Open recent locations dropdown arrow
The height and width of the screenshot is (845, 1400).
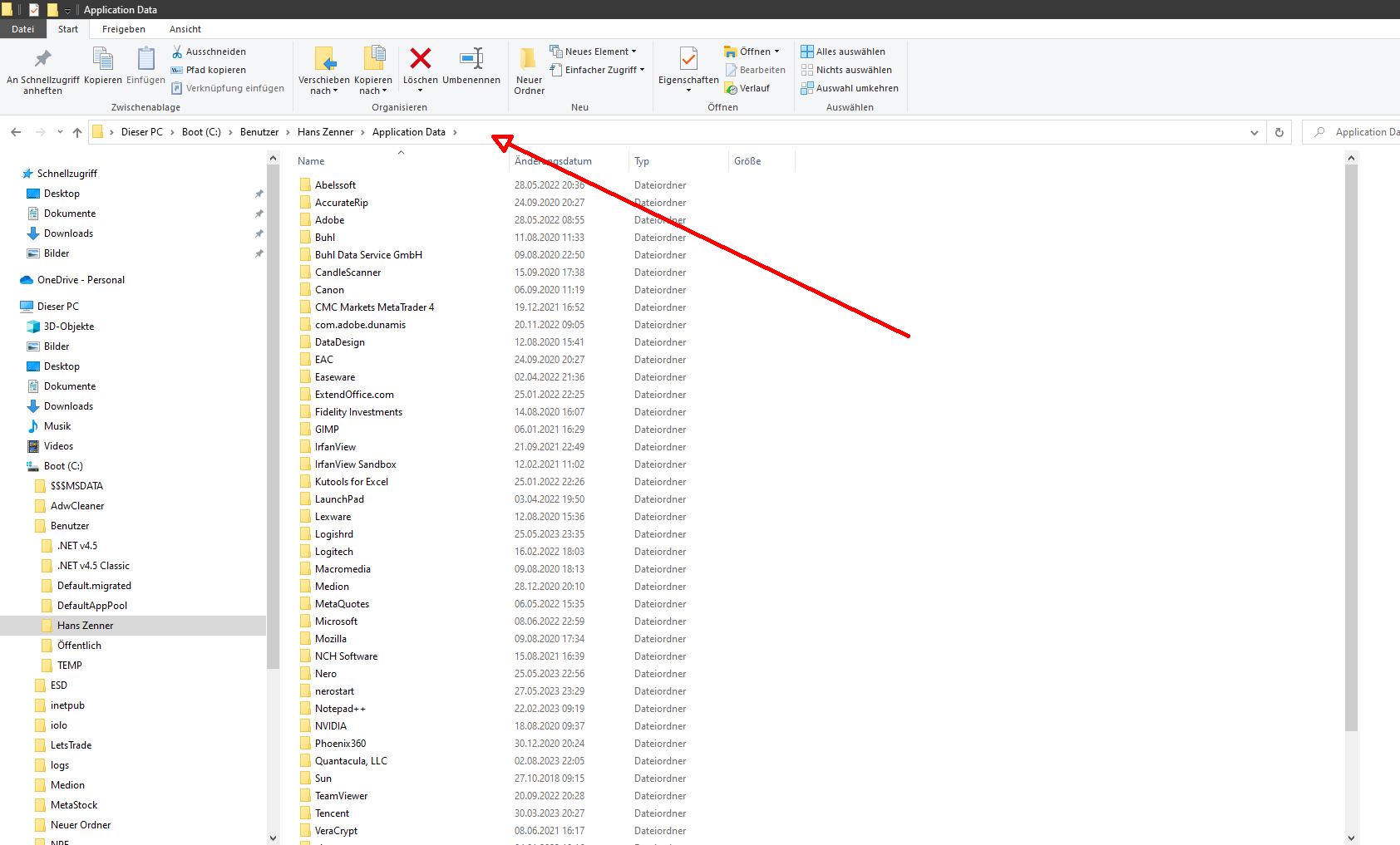60,132
